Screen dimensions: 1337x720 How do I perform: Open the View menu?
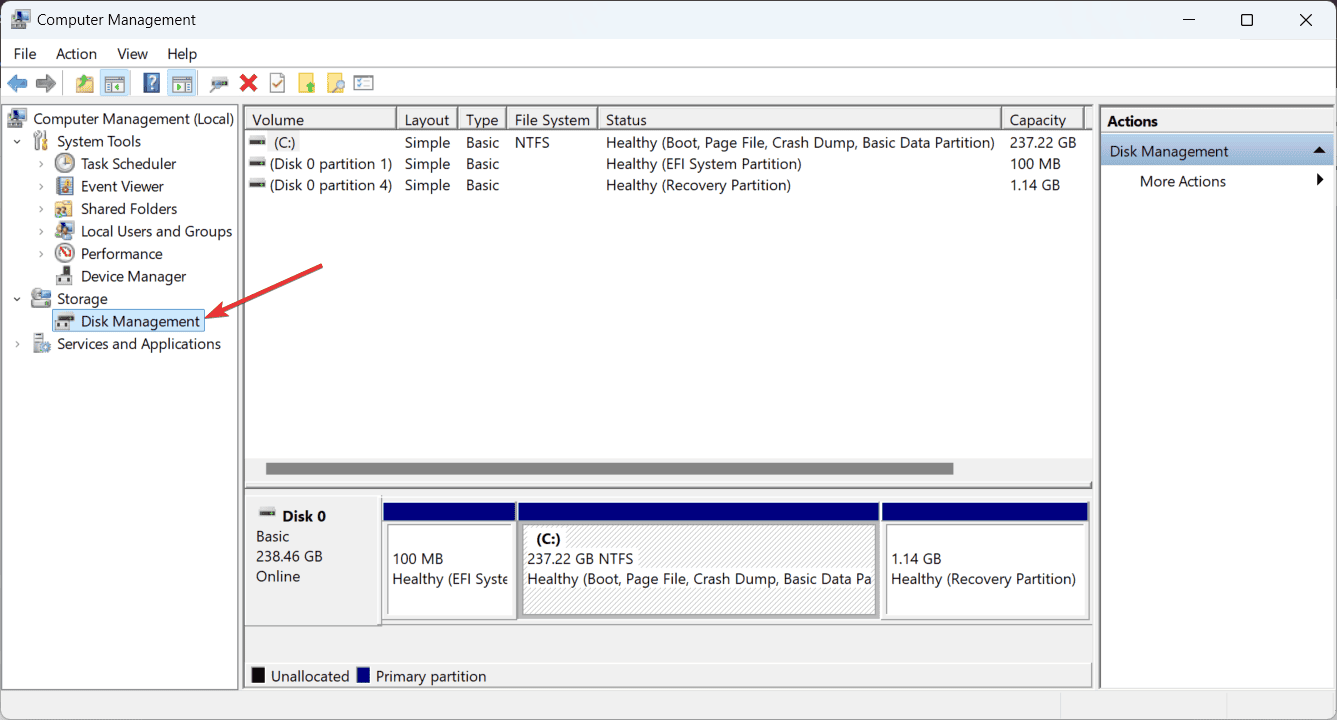coord(131,53)
